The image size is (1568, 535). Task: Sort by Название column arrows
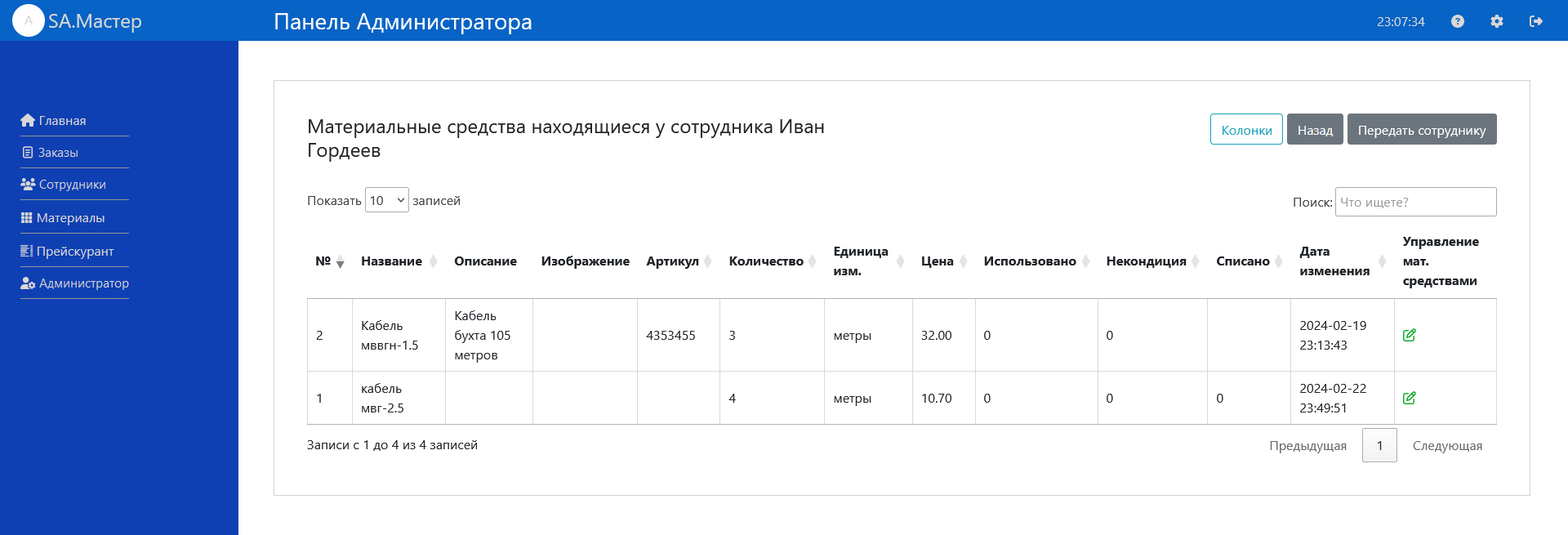[x=433, y=261]
